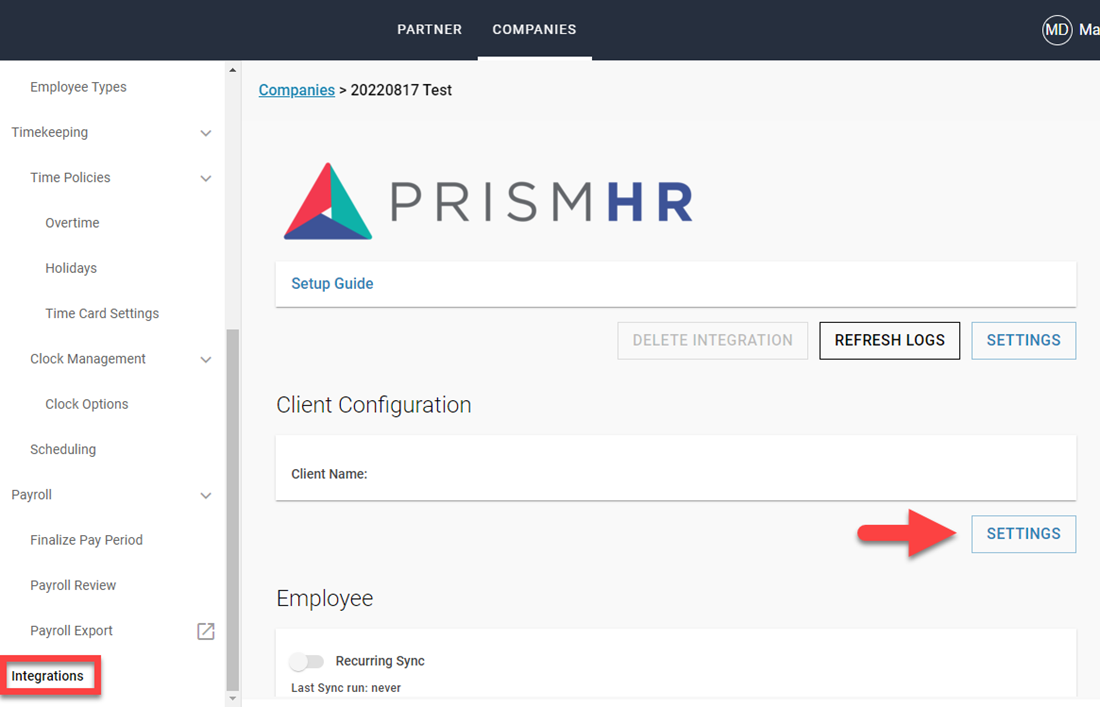The height and width of the screenshot is (707, 1100).
Task: Open the Setup Guide
Action: pos(332,283)
